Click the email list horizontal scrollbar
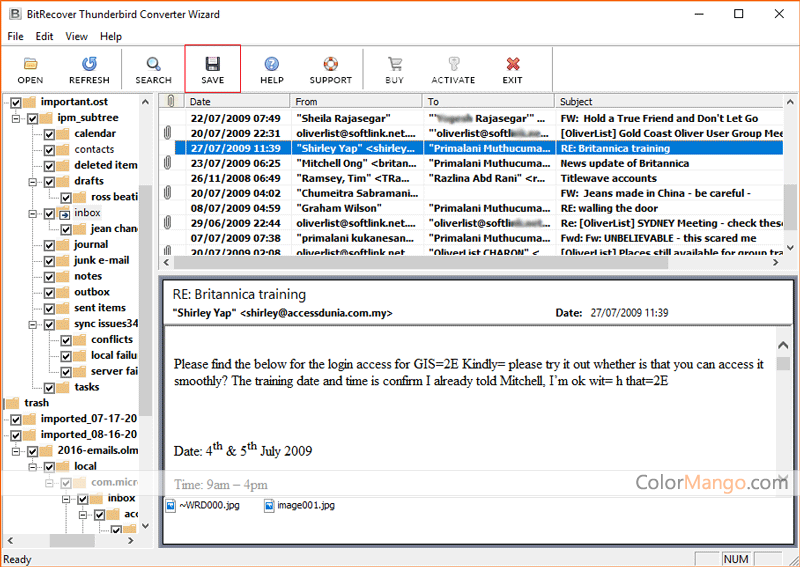 point(420,262)
